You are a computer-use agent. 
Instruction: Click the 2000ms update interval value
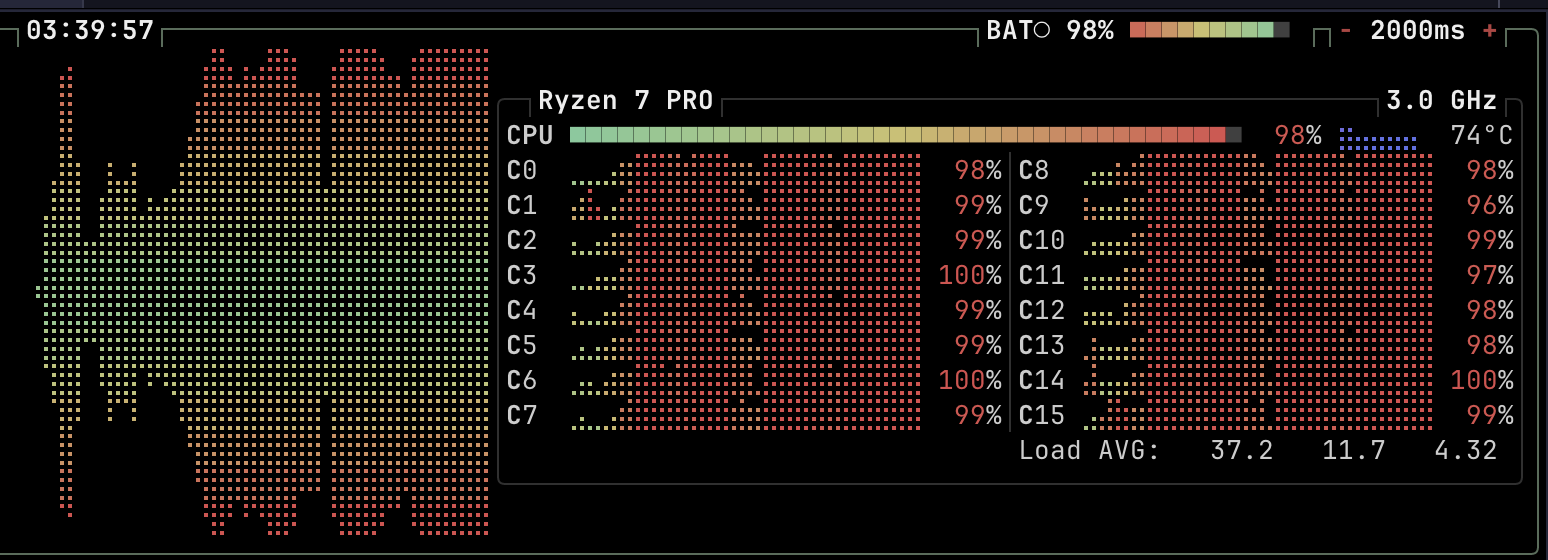coord(1417,31)
